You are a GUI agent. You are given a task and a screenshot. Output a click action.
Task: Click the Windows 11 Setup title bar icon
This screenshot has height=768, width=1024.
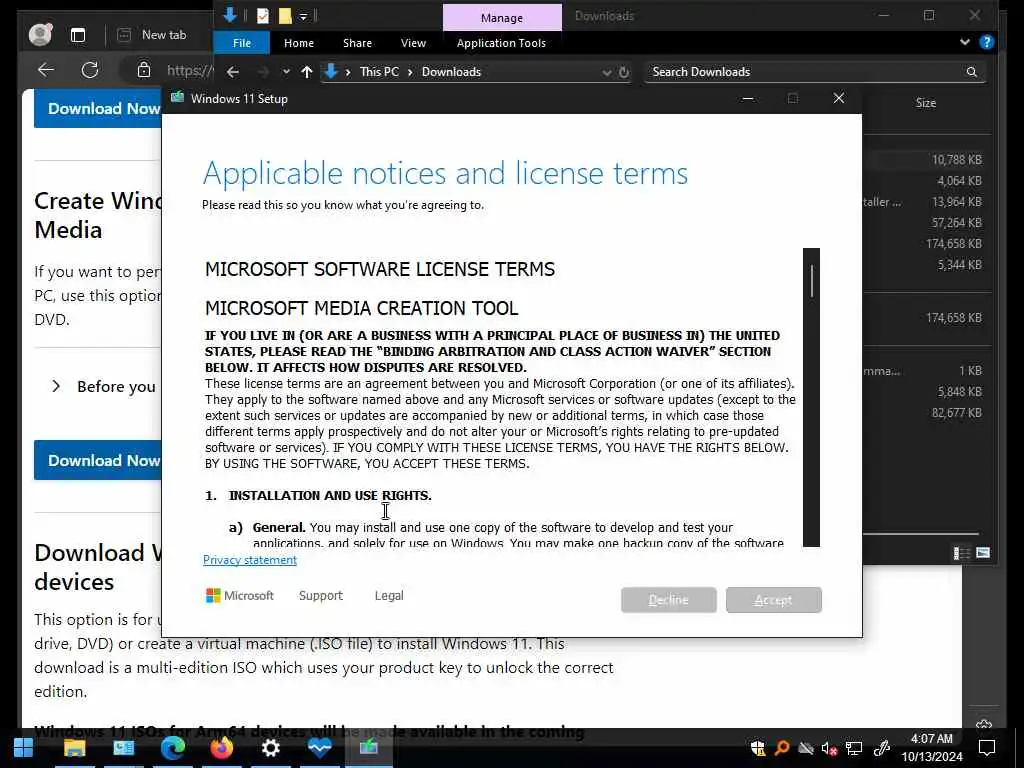pyautogui.click(x=177, y=98)
